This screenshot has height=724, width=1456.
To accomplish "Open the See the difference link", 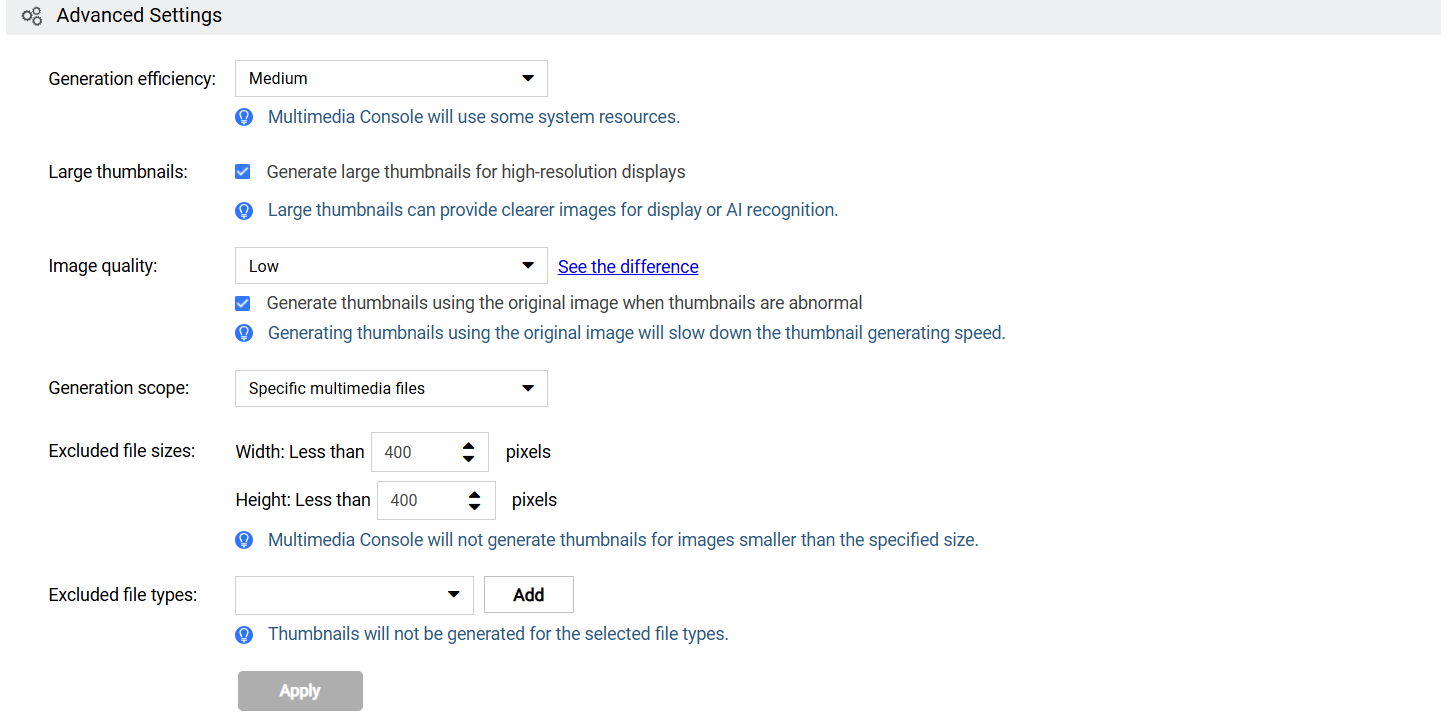I will coord(628,267).
